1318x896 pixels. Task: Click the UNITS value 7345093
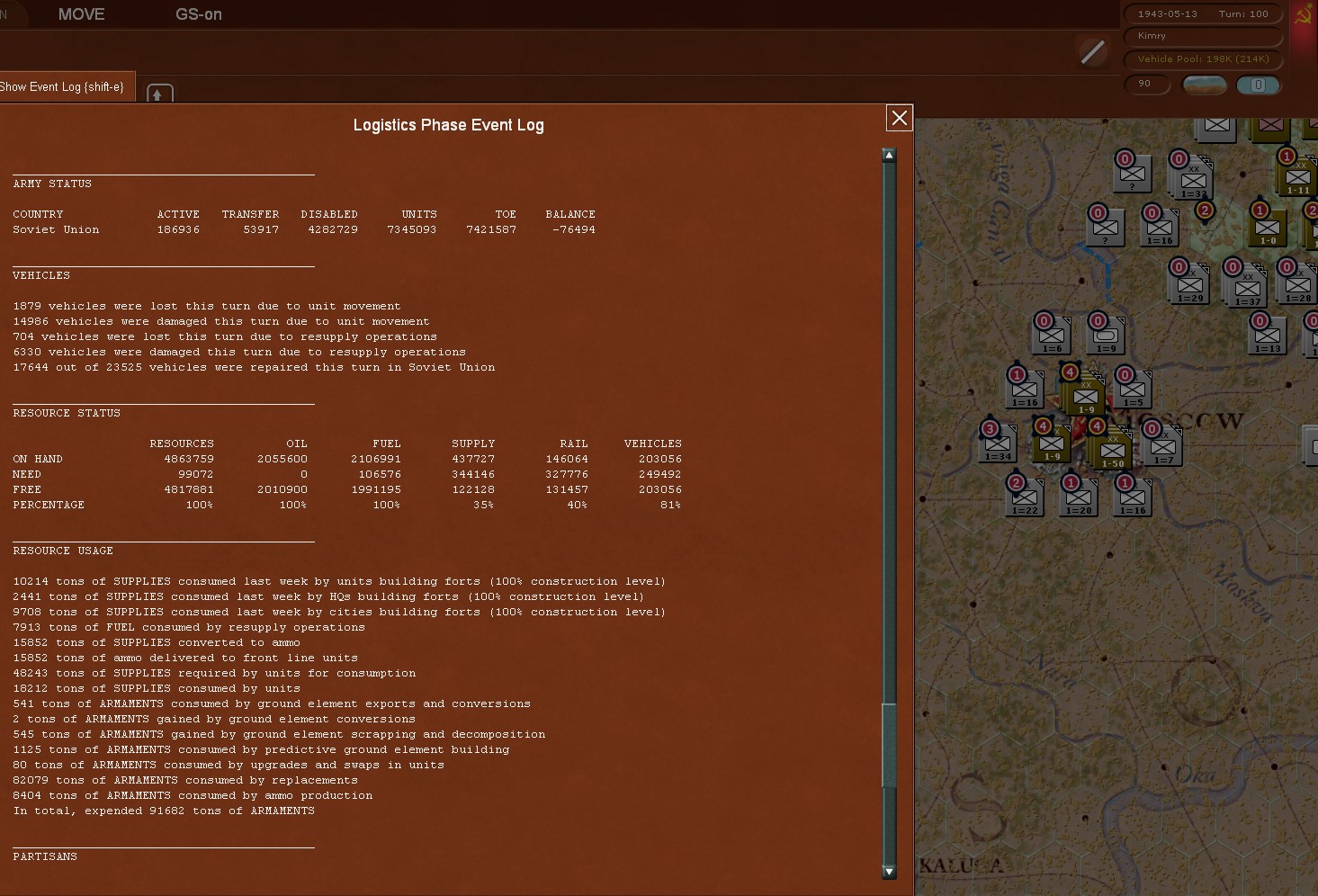412,229
